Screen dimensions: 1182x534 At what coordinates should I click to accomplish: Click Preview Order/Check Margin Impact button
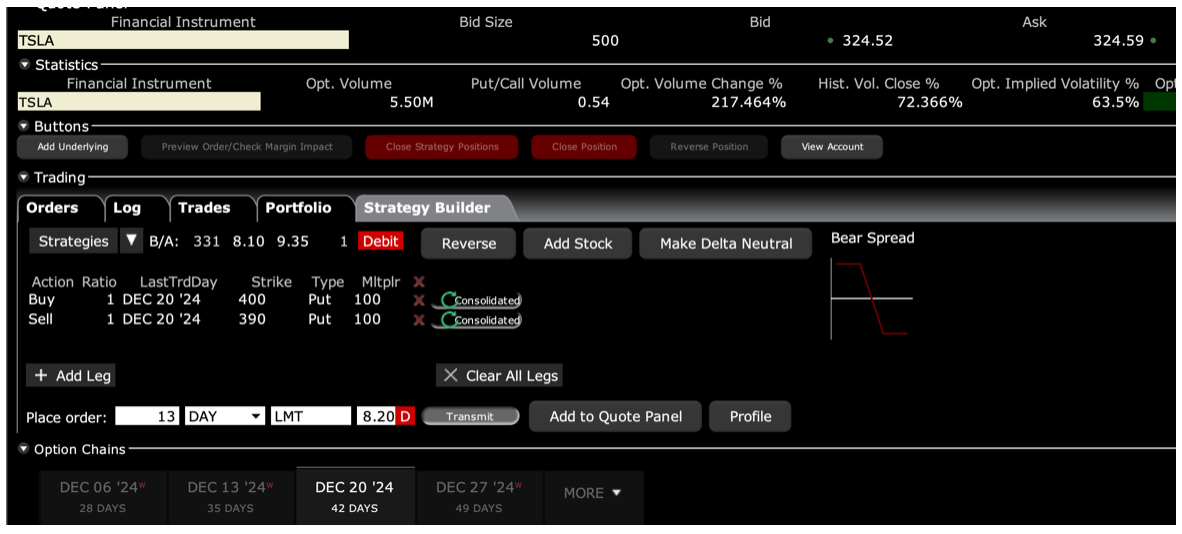pos(247,147)
